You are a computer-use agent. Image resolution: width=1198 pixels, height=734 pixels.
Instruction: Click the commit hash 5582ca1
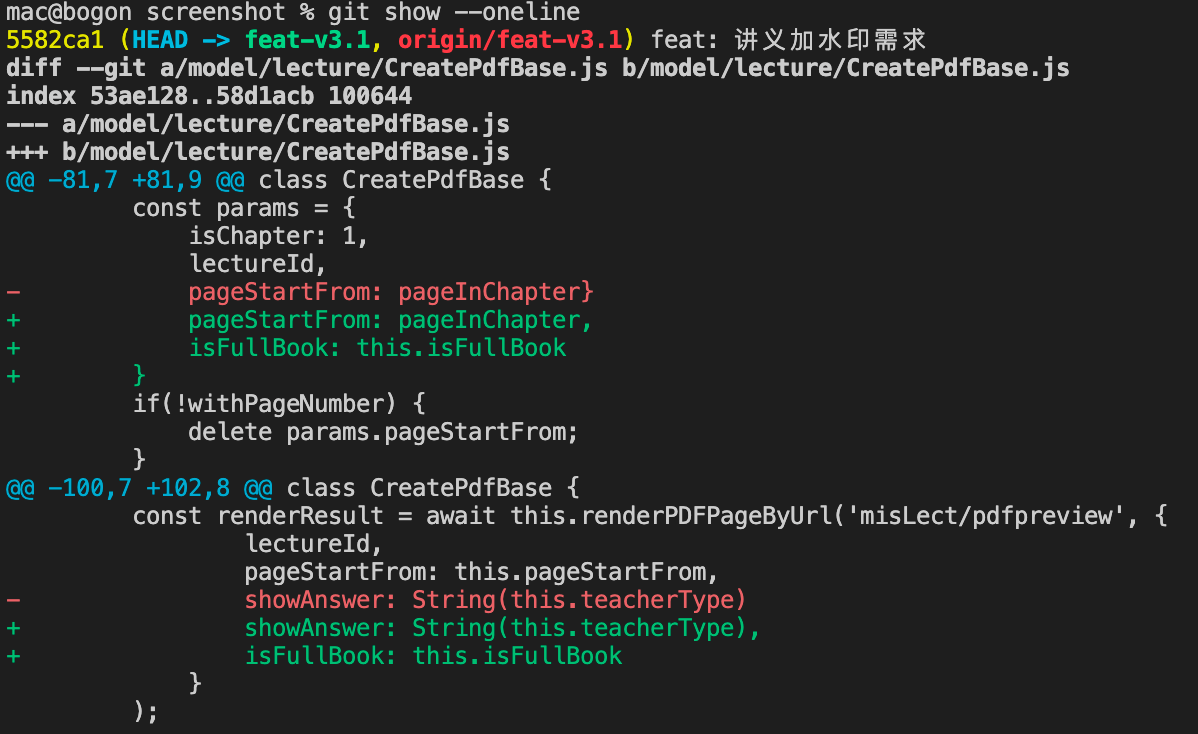pyautogui.click(x=54, y=40)
